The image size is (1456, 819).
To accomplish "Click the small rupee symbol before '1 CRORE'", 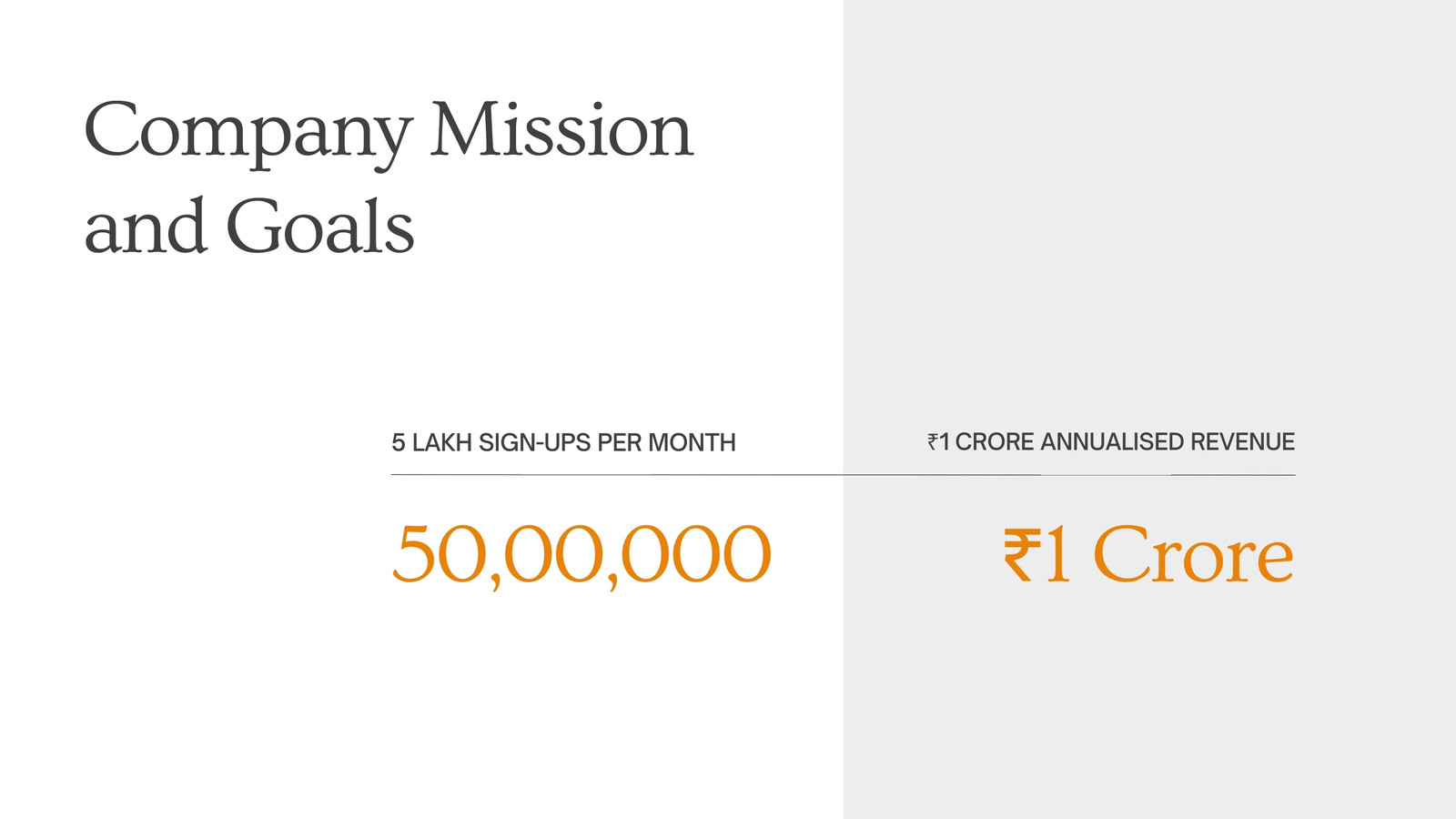I will tap(933, 442).
